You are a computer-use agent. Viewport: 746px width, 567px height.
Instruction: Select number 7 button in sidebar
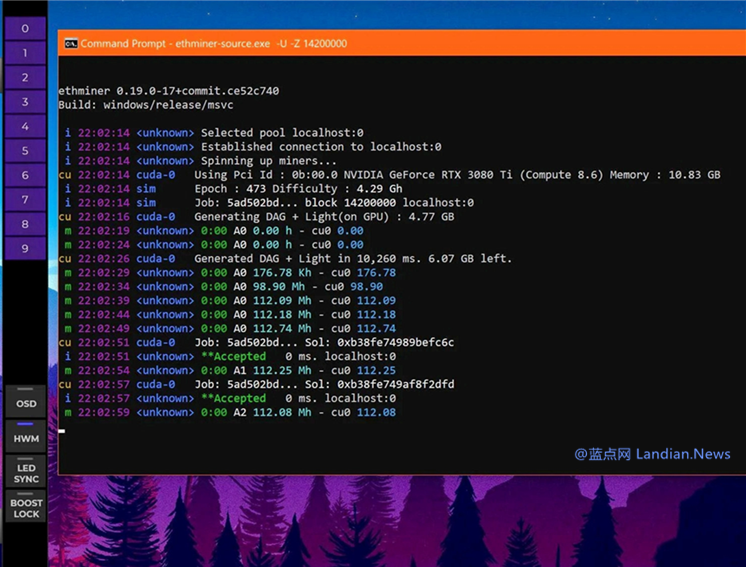25,200
